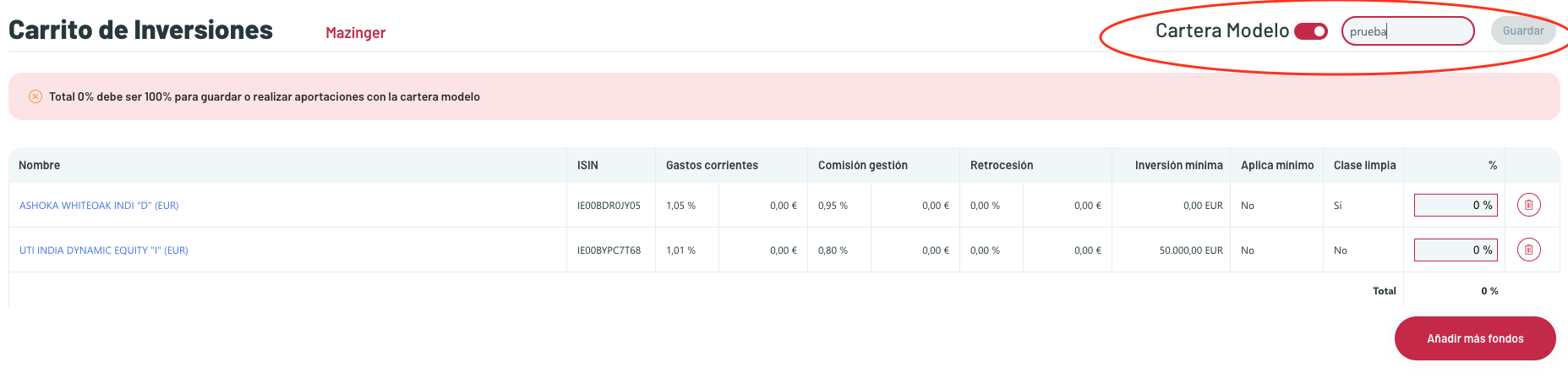Click the error icon in alert banner
The image size is (1568, 379).
36,96
